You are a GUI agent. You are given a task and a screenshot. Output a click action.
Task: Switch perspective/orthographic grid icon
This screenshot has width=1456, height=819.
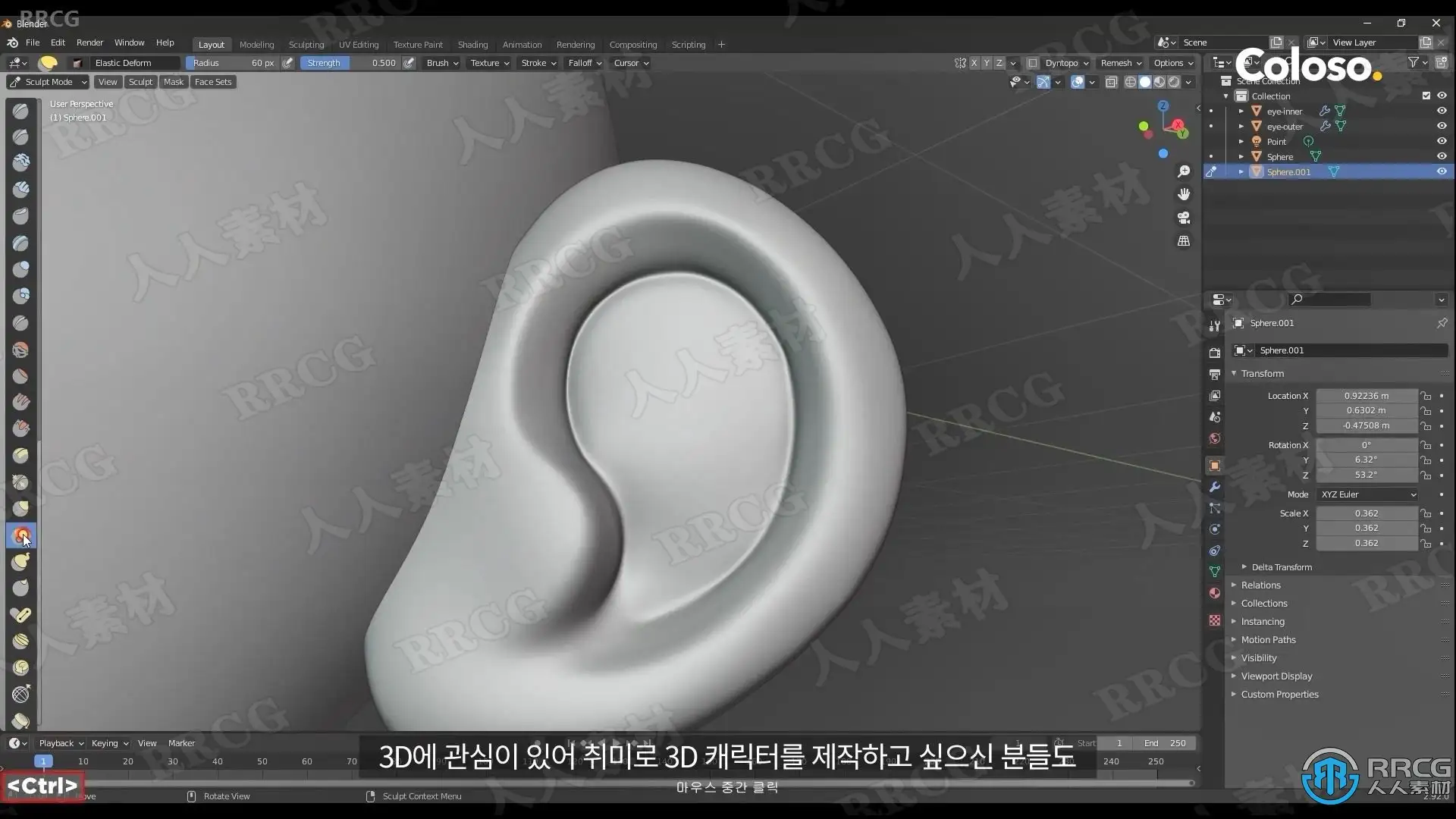point(1183,241)
